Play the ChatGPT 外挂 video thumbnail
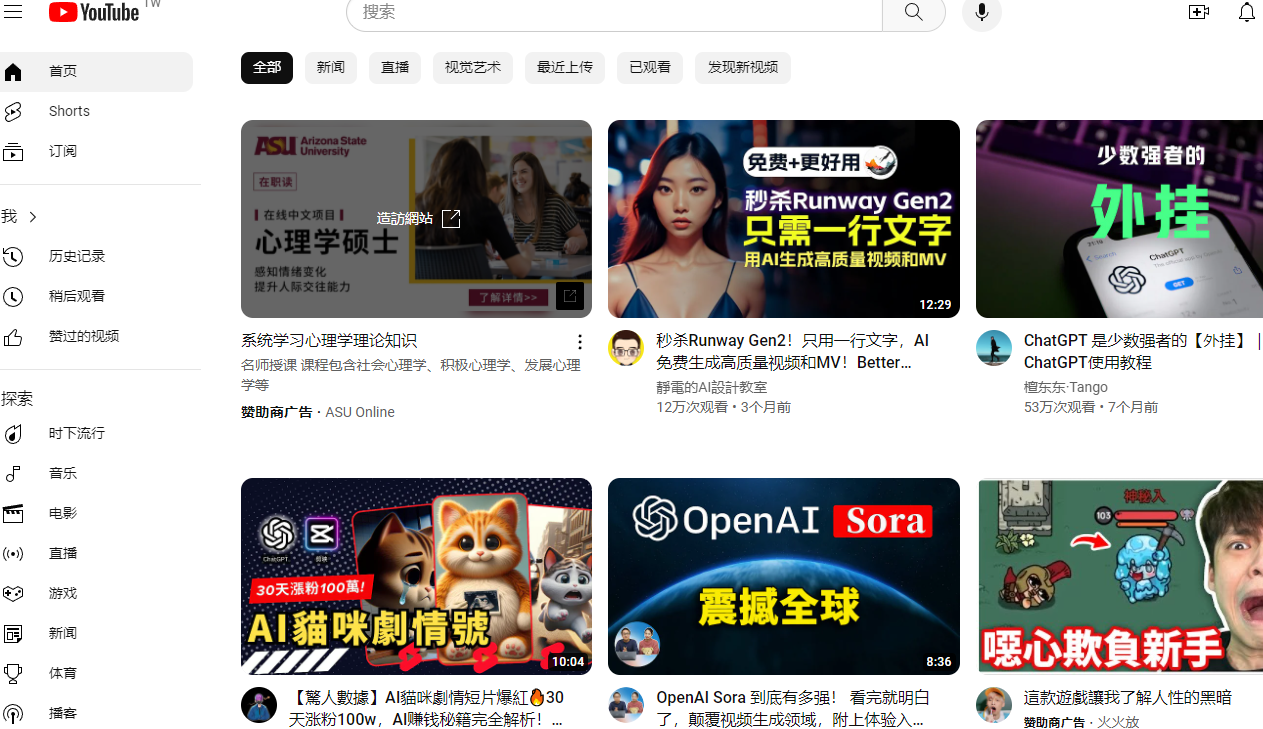The image size is (1263, 729). tap(1119, 219)
